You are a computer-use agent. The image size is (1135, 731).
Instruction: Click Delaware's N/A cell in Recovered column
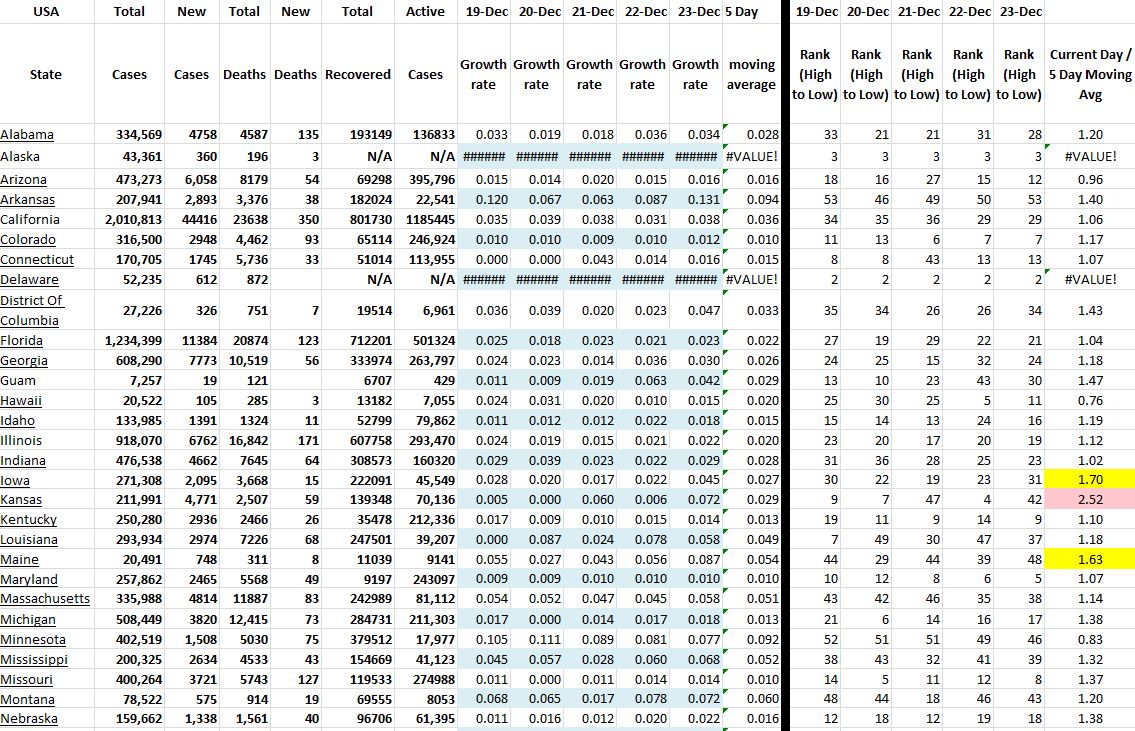click(357, 279)
